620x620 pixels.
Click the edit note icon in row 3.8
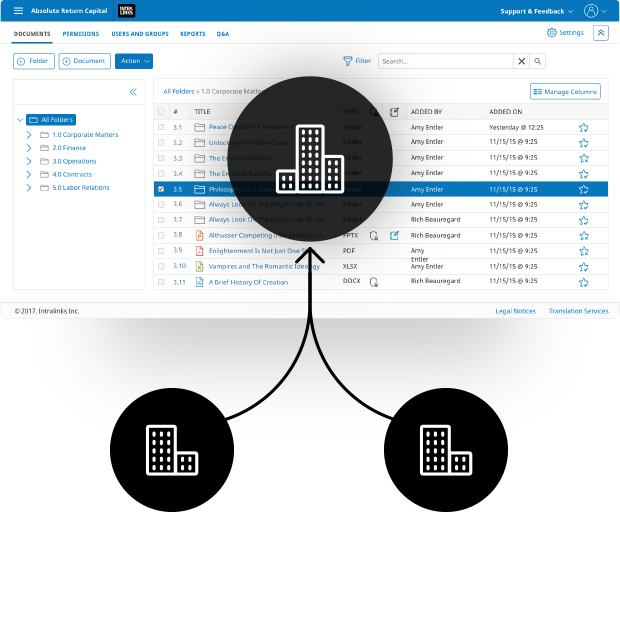click(x=394, y=236)
